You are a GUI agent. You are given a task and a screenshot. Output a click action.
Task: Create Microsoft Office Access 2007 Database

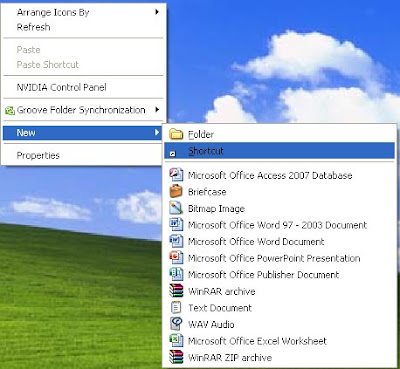279,175
